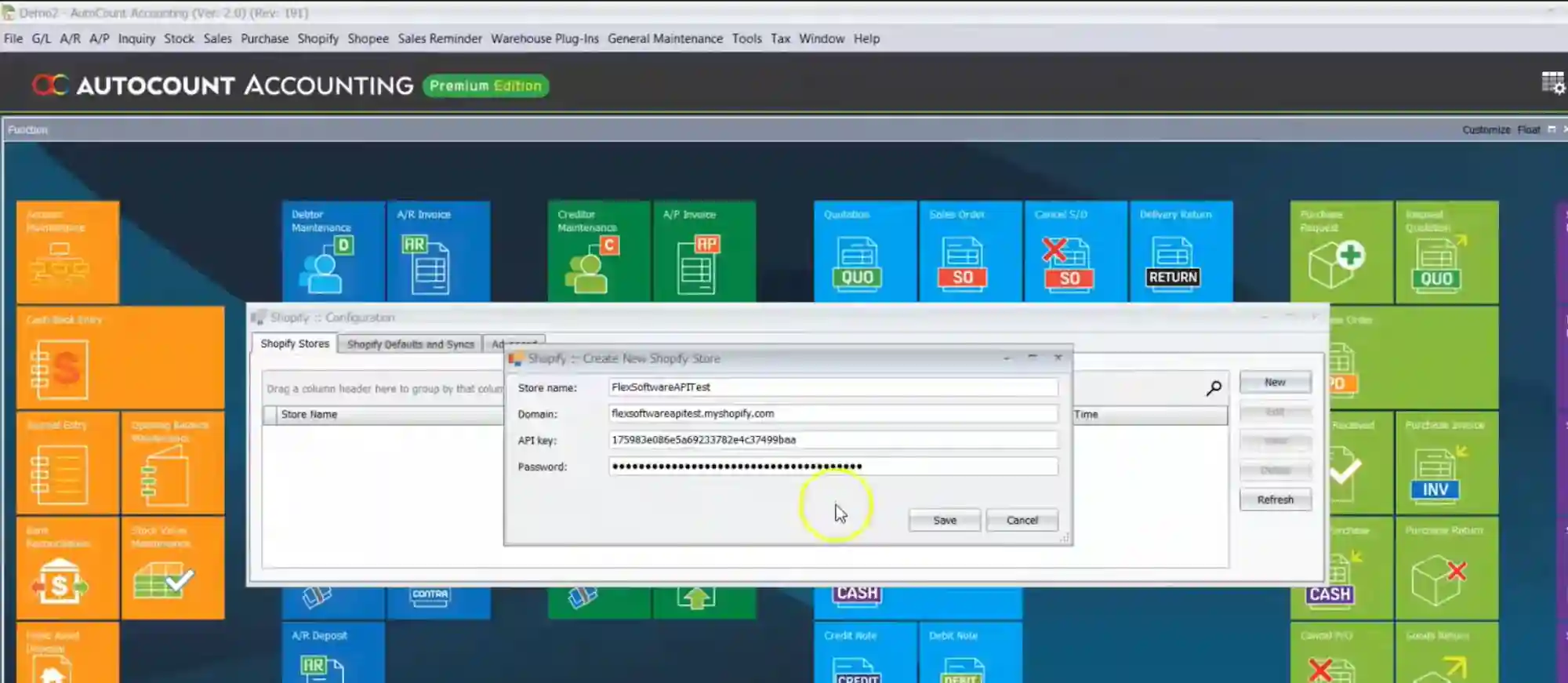Open the Window menu

[822, 38]
